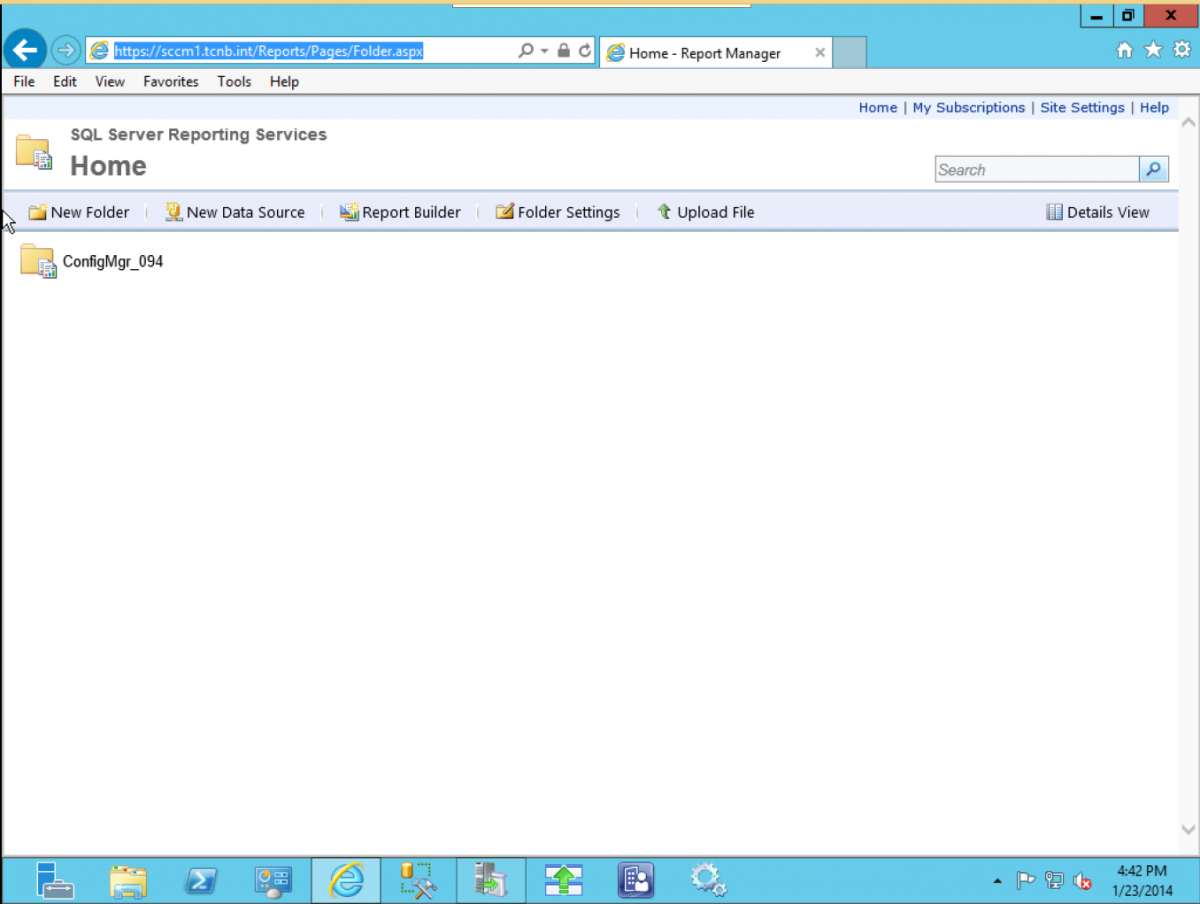Image resolution: width=1200 pixels, height=904 pixels.
Task: Open the Tools menu
Action: [x=234, y=82]
